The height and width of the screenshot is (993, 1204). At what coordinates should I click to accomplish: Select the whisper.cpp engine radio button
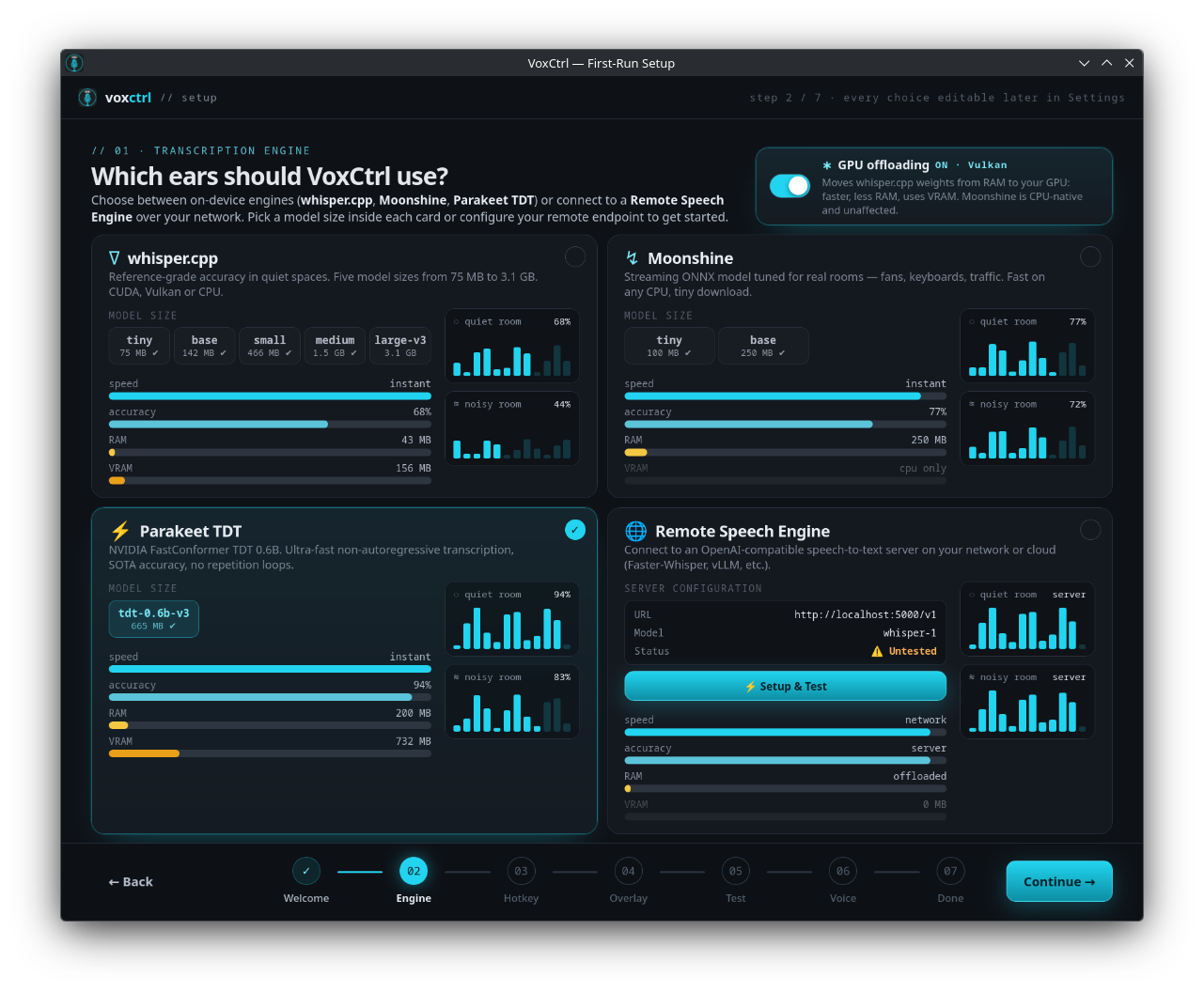coord(575,256)
